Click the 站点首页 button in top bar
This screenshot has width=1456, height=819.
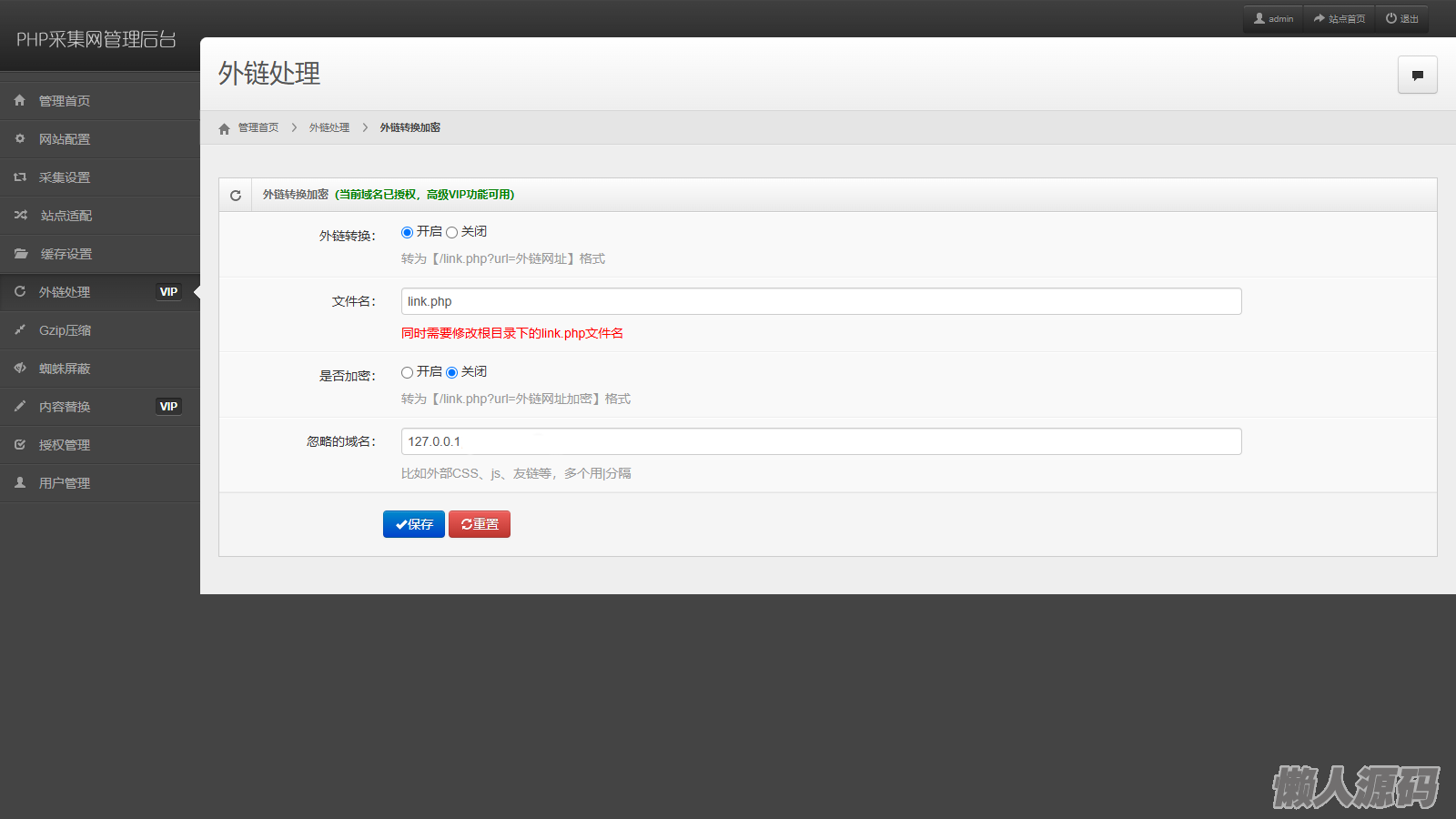[x=1340, y=19]
